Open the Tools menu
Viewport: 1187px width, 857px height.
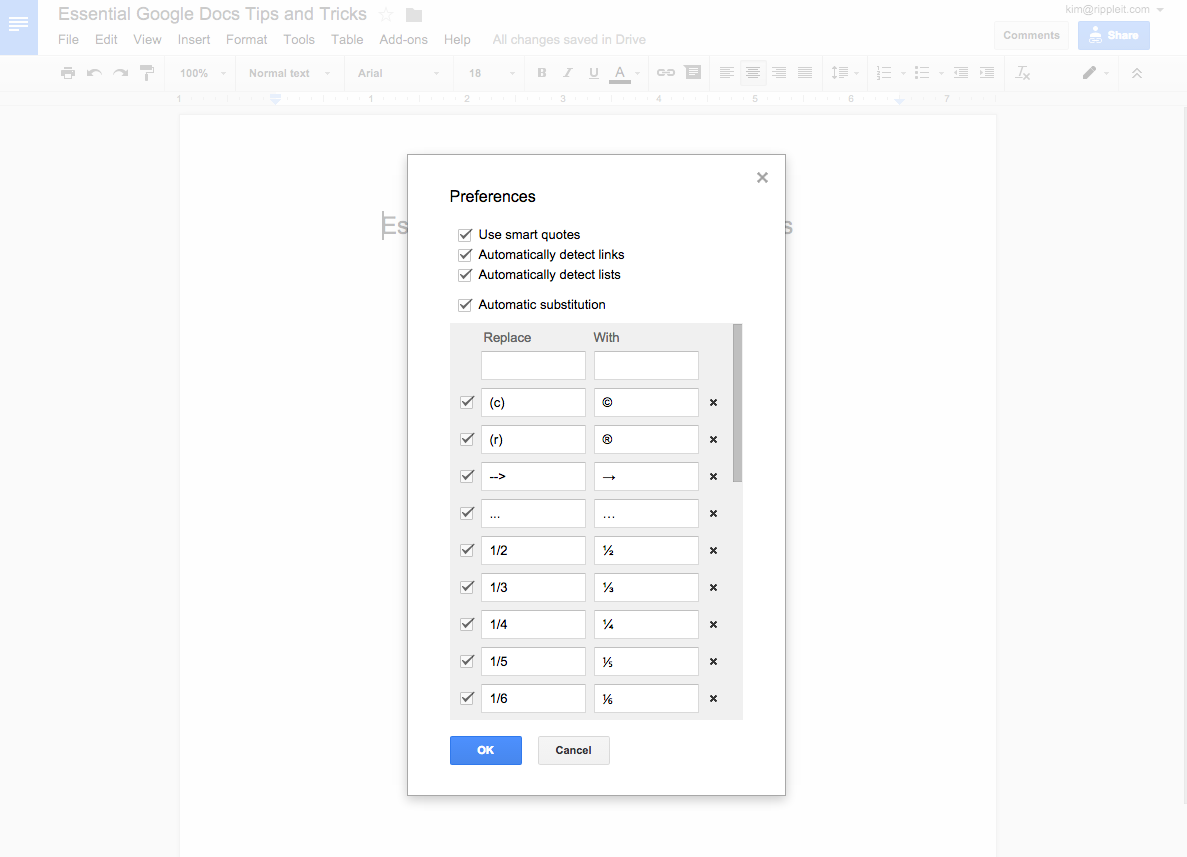tap(299, 39)
